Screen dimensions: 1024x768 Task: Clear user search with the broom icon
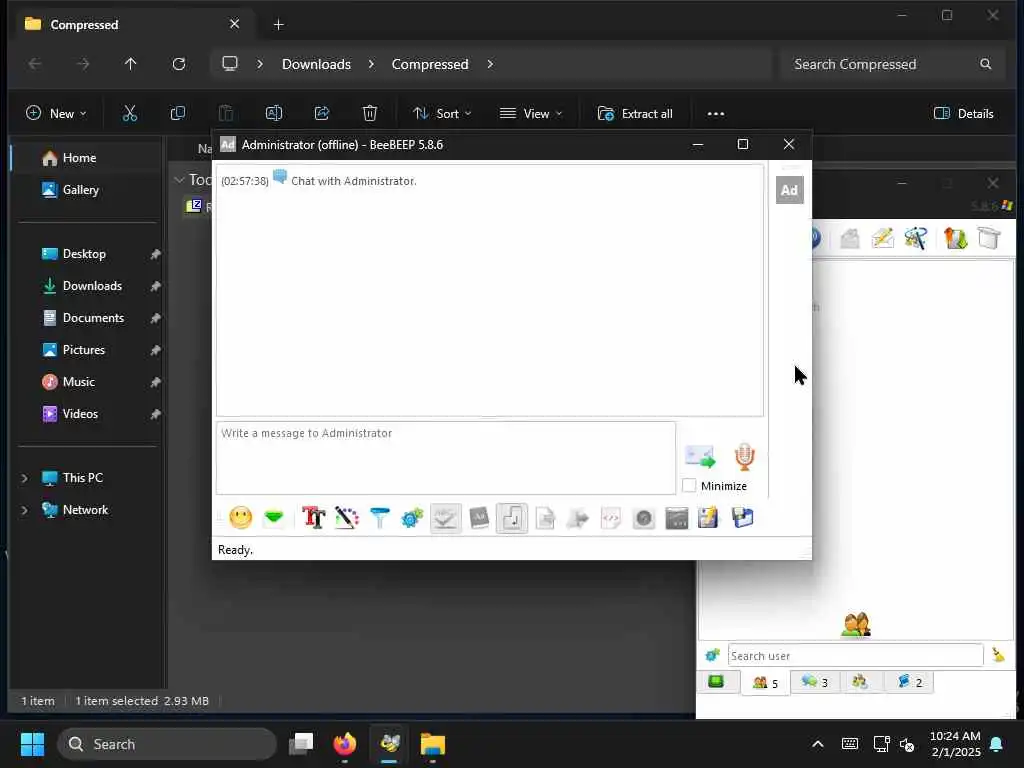pos(998,654)
